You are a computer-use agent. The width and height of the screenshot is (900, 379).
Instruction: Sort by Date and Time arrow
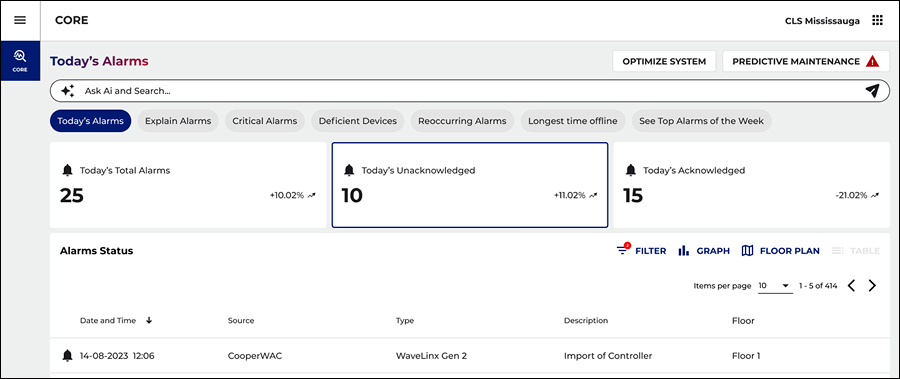click(149, 320)
